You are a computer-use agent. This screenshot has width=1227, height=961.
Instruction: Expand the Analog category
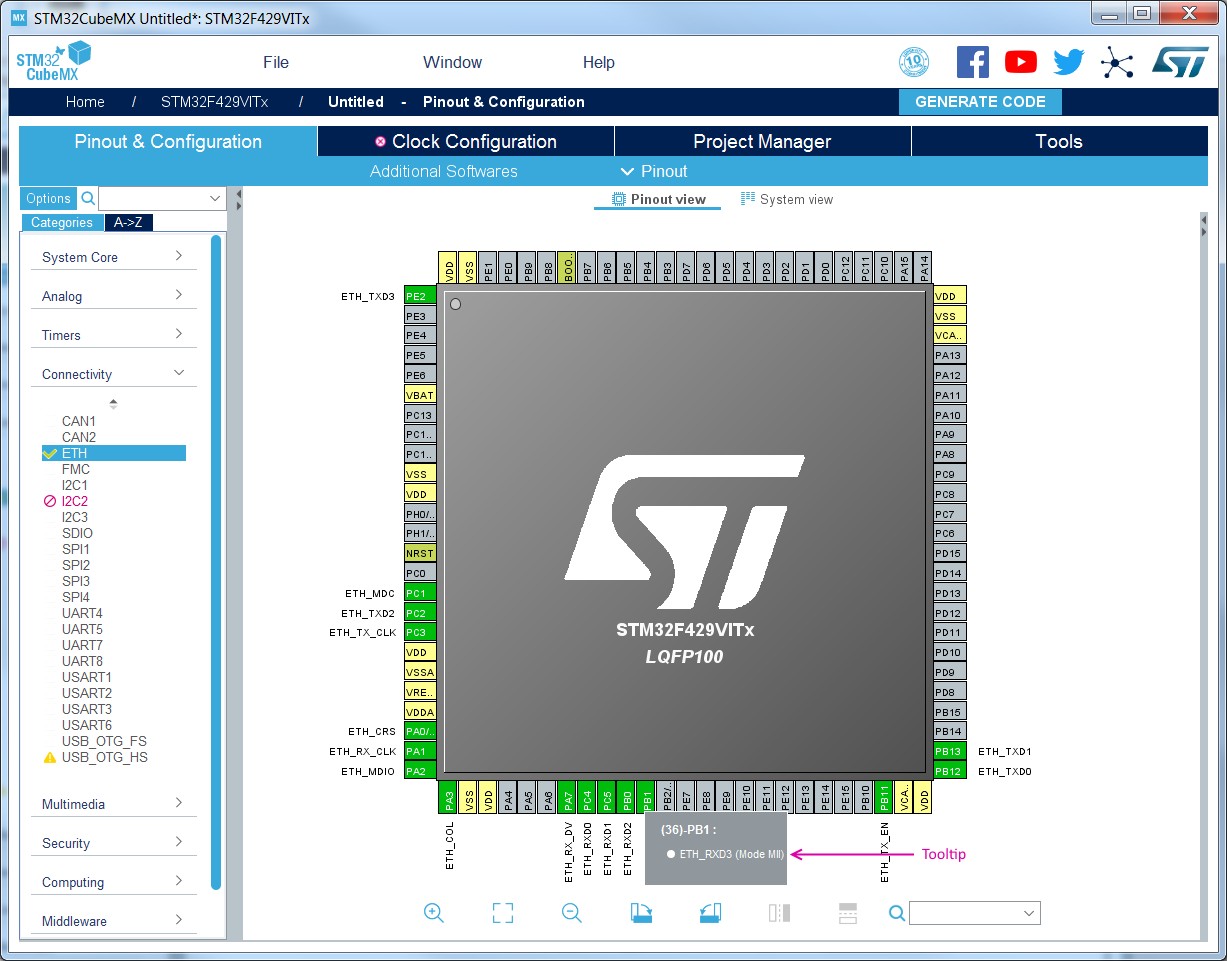[113, 296]
